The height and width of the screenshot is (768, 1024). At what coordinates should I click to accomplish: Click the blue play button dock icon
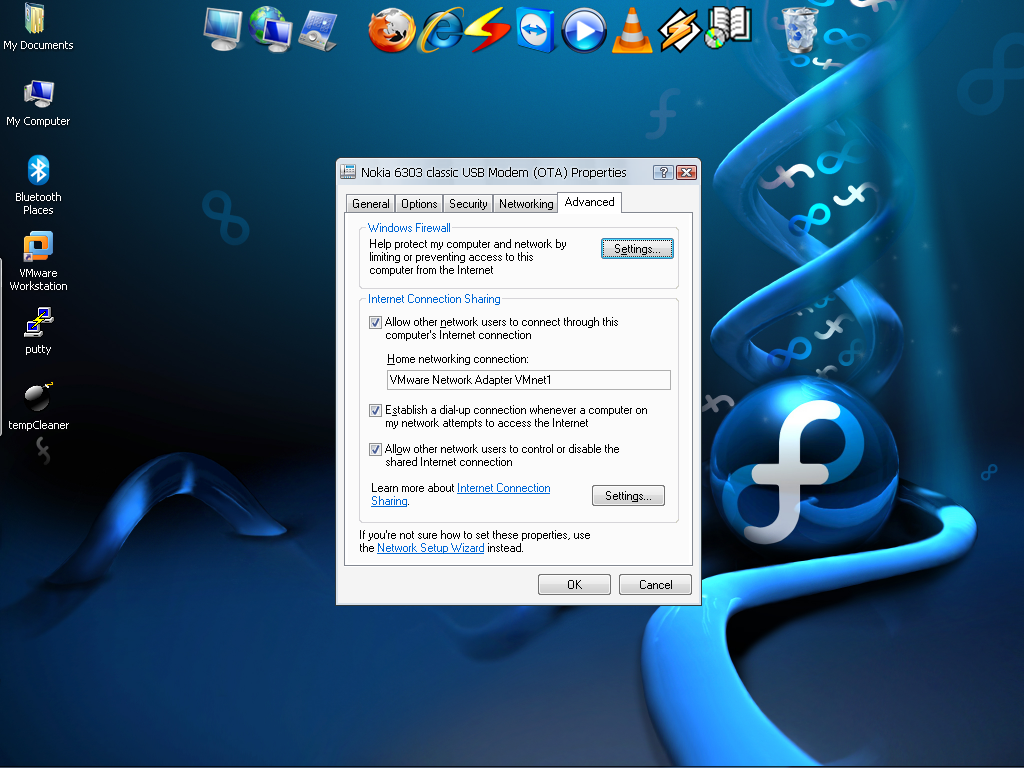tap(584, 30)
